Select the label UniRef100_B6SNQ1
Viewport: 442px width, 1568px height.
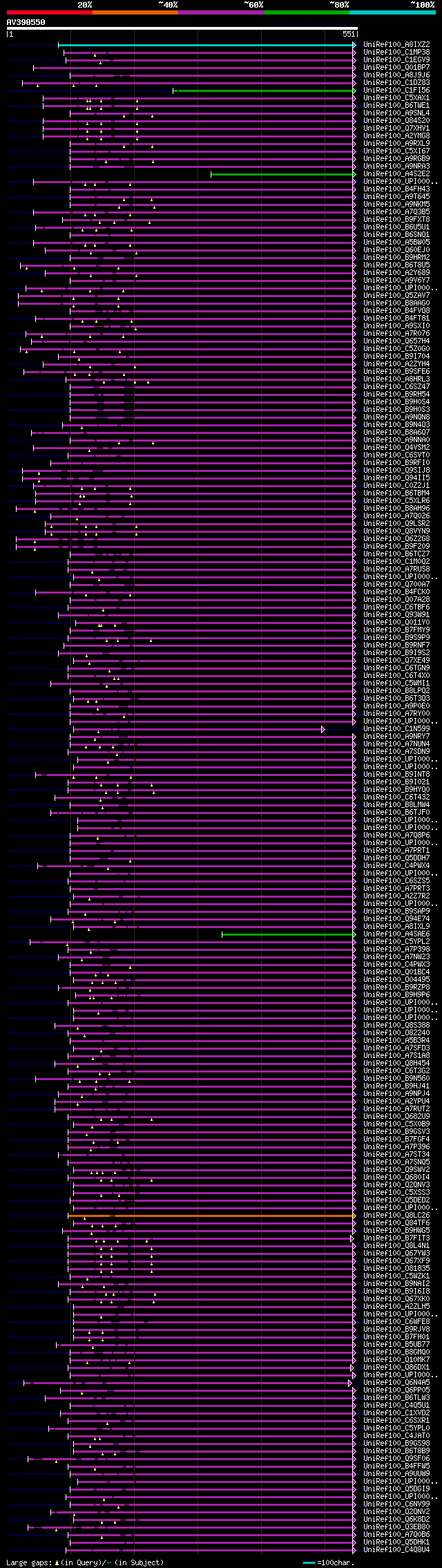[396, 235]
